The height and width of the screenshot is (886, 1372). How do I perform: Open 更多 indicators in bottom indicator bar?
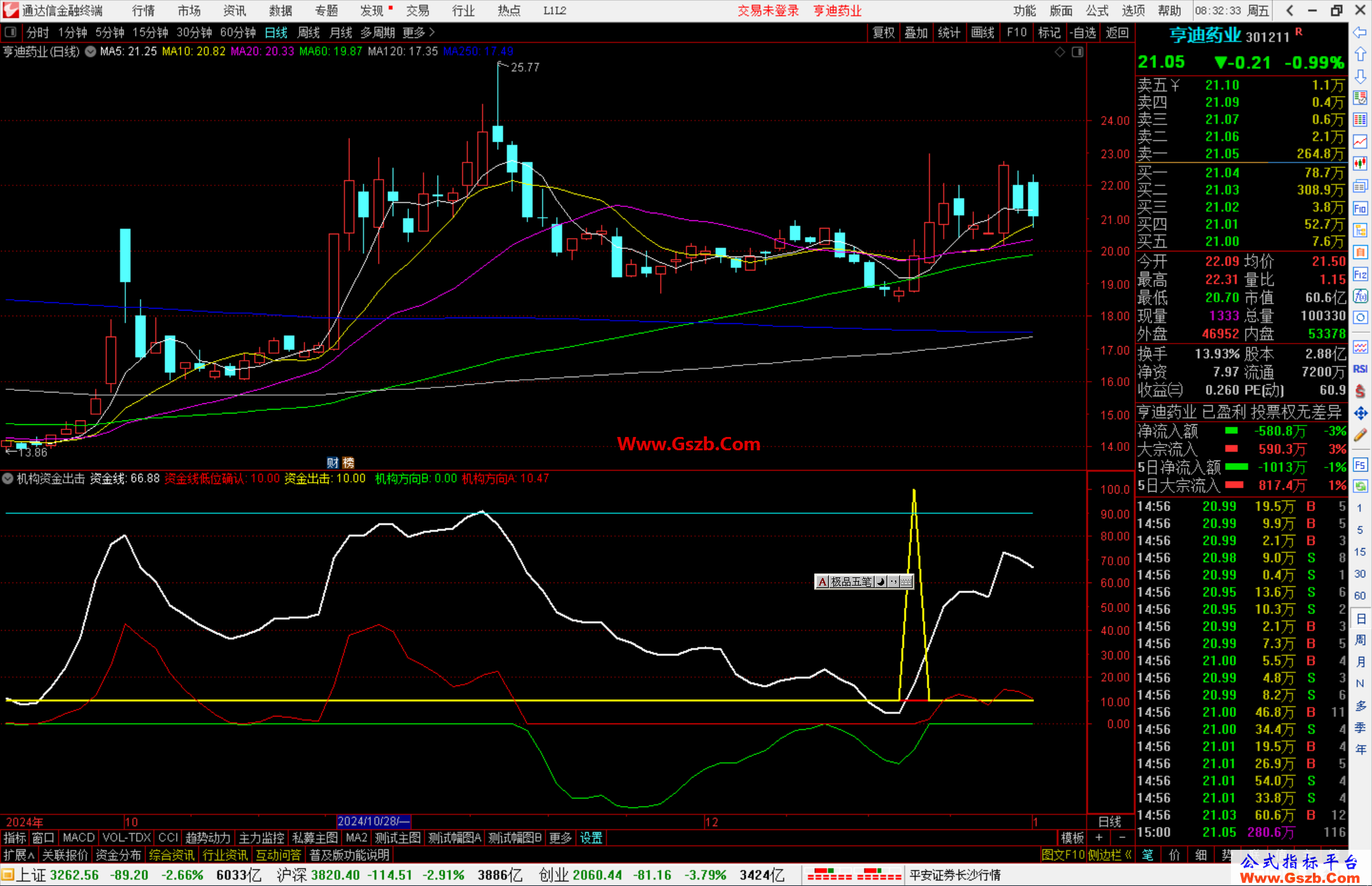pyautogui.click(x=560, y=838)
